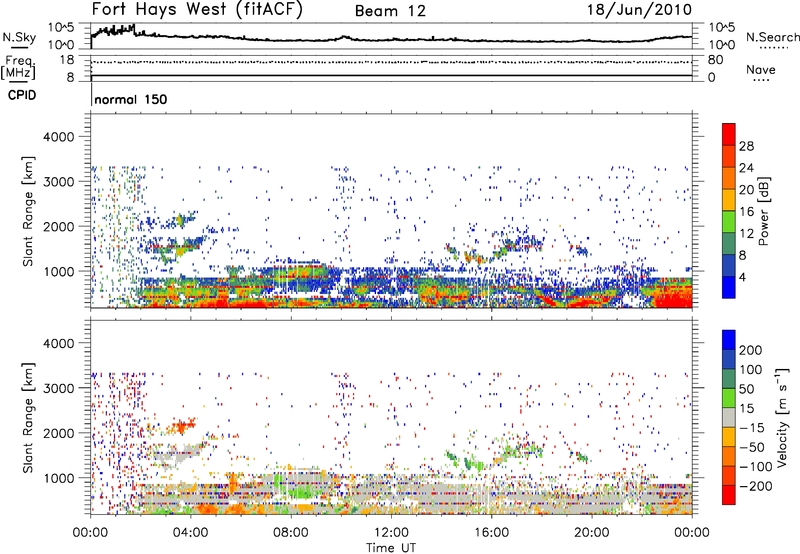800x554 pixels.
Task: Click the sky noise trace in top panel
Action: [x=391, y=39]
